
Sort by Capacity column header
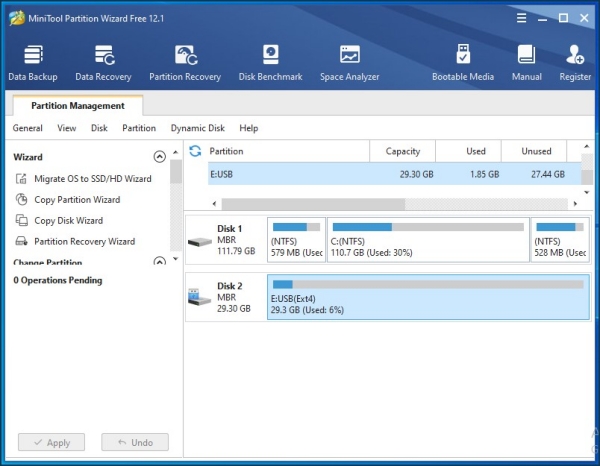pos(403,151)
